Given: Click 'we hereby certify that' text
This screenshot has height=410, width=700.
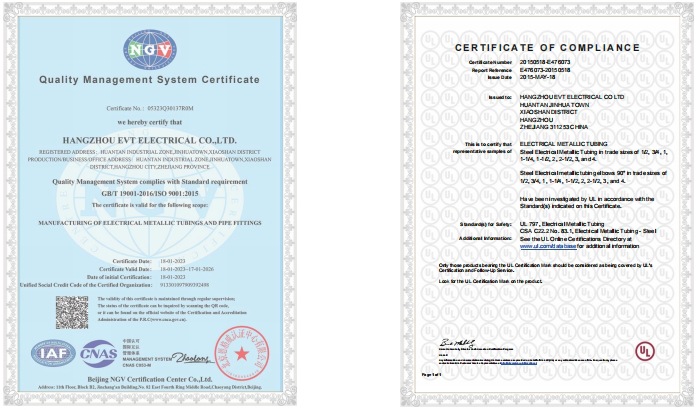Looking at the screenshot, I should click(150, 122).
